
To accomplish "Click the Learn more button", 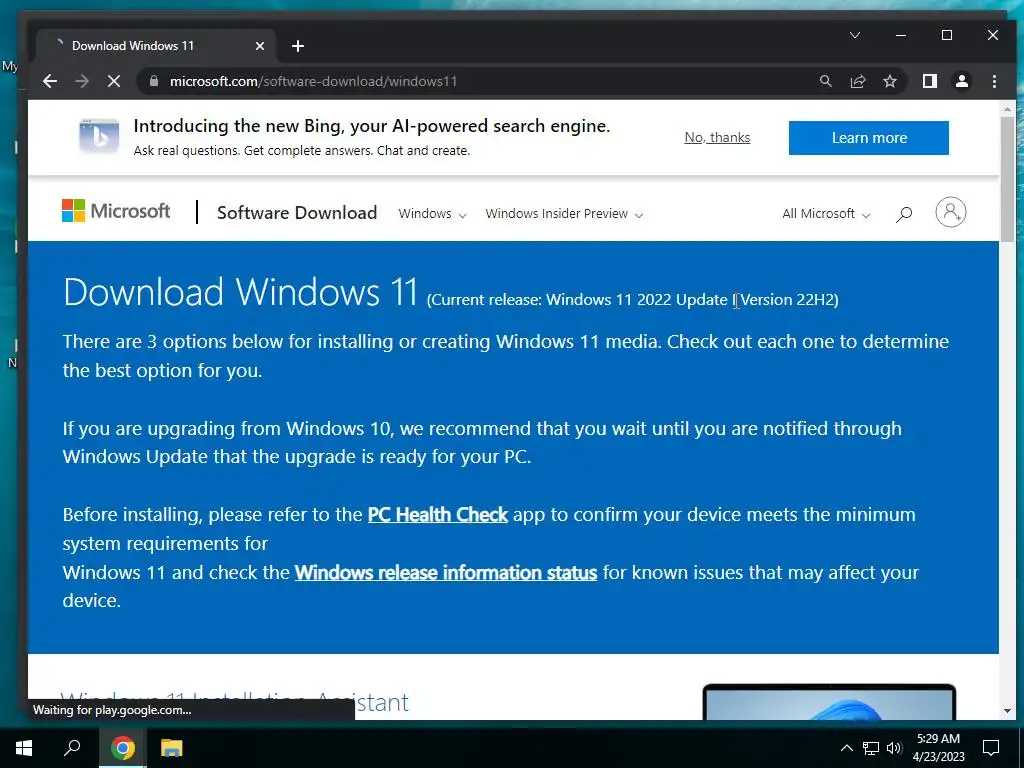I will click(x=869, y=138).
